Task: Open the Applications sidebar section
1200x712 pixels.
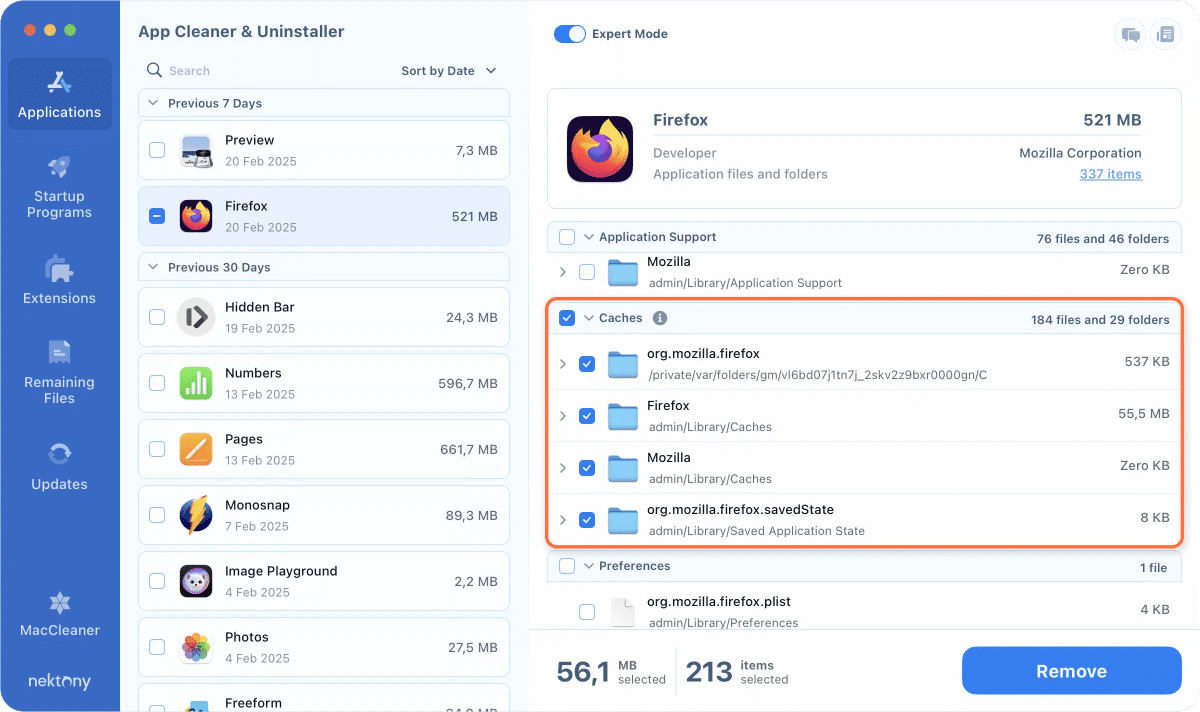Action: [59, 95]
